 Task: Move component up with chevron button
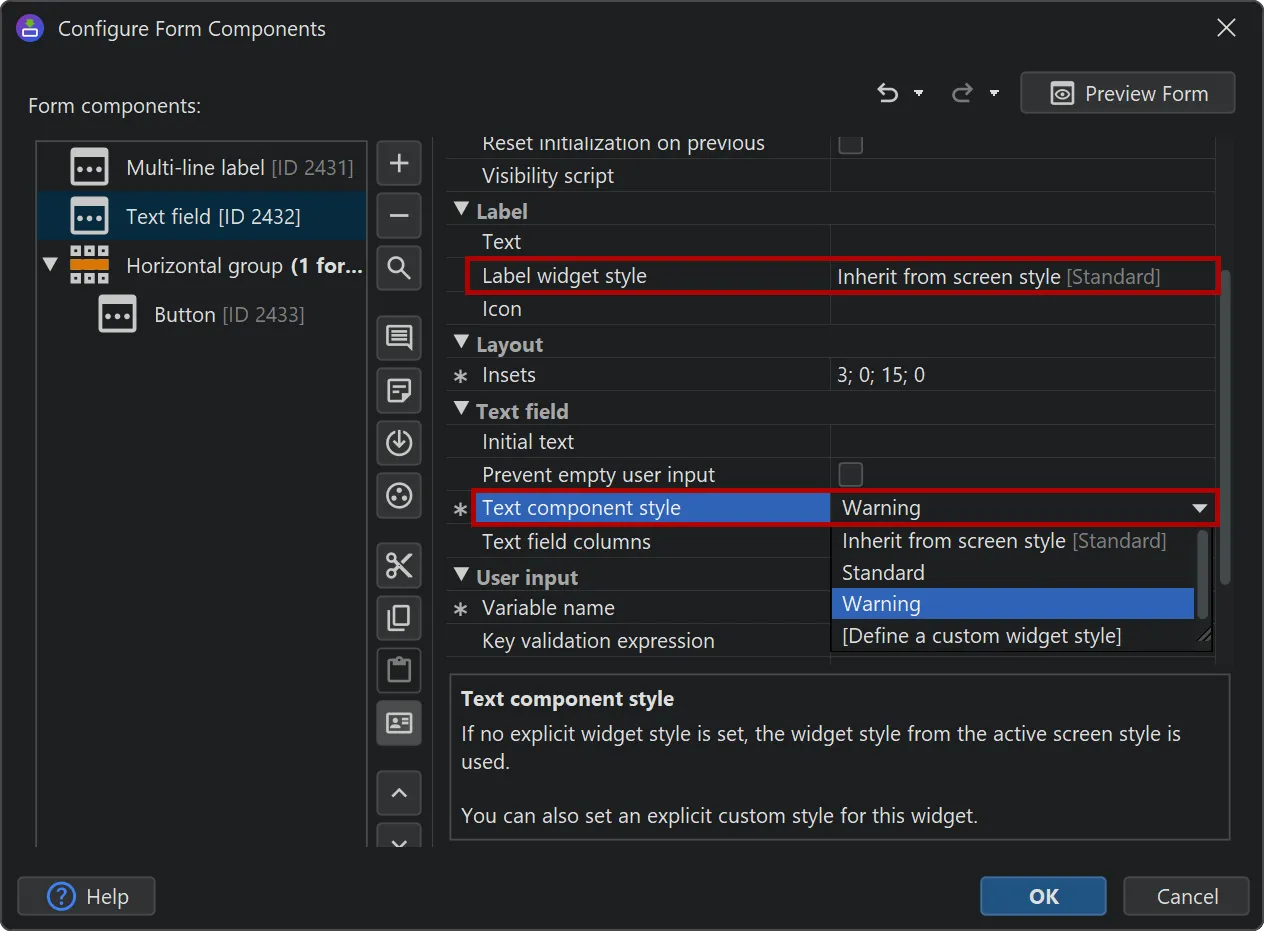pos(399,793)
